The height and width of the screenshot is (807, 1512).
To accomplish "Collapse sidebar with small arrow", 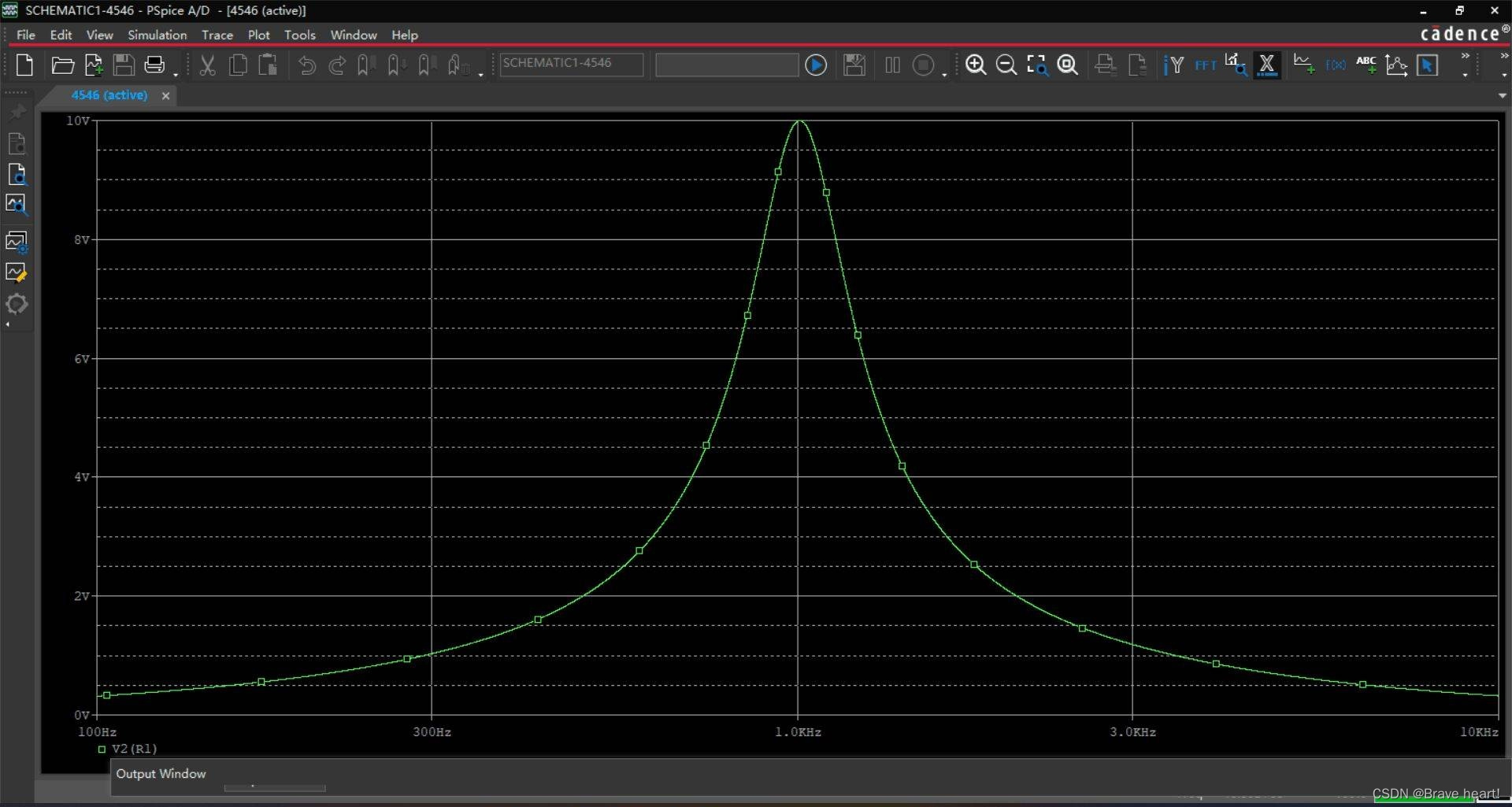I will [8, 324].
